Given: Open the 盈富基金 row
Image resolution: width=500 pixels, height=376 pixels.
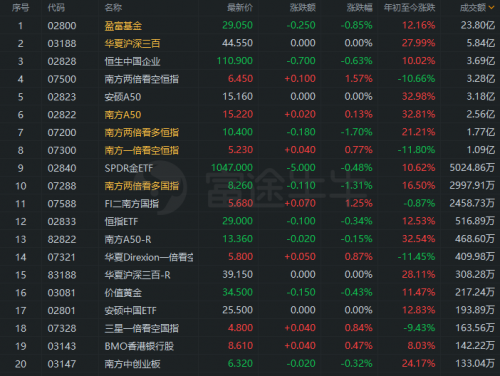Looking at the screenshot, I should 250,25.
